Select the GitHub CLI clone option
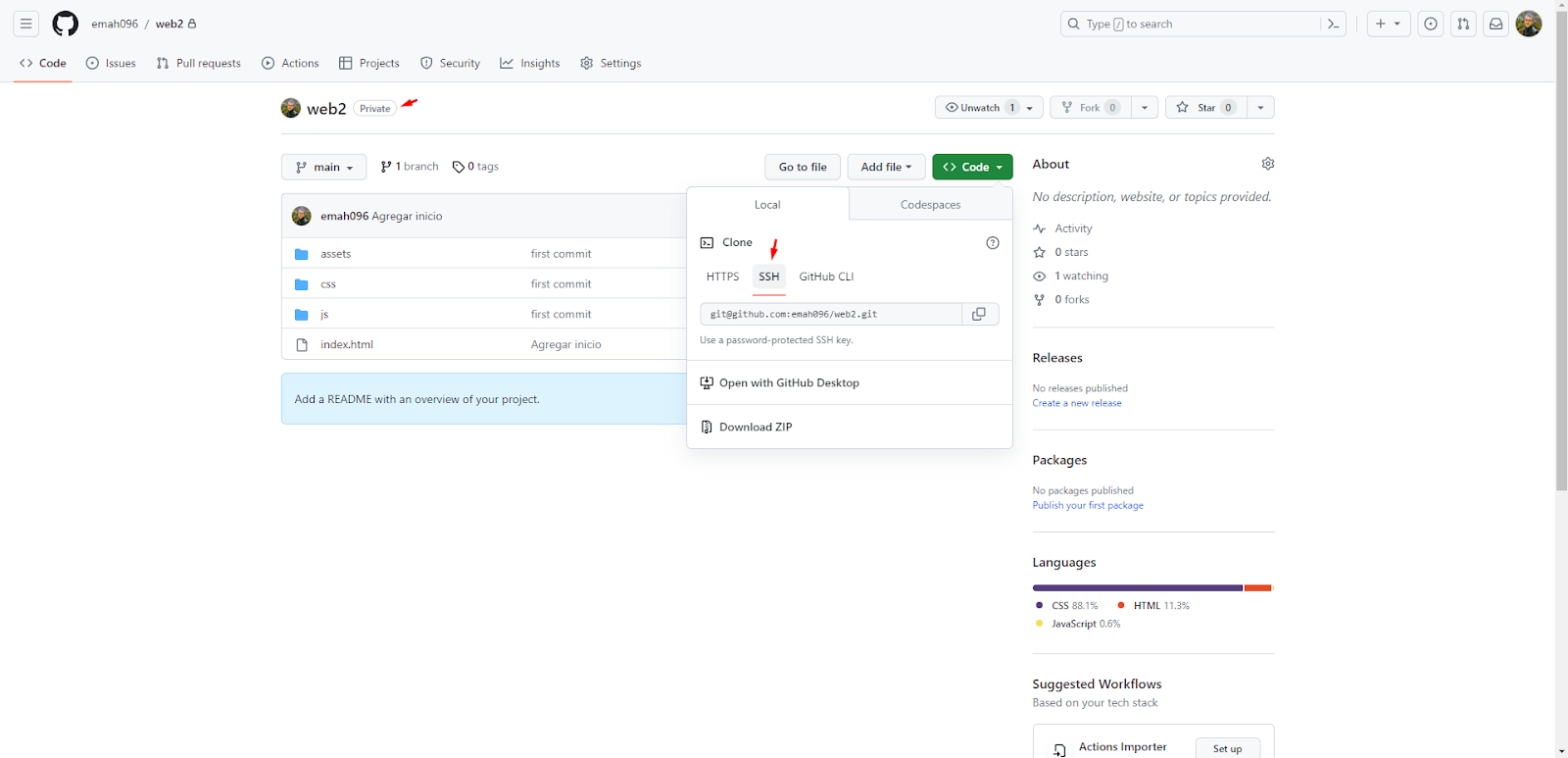Viewport: 1568px width, 758px height. (x=826, y=277)
